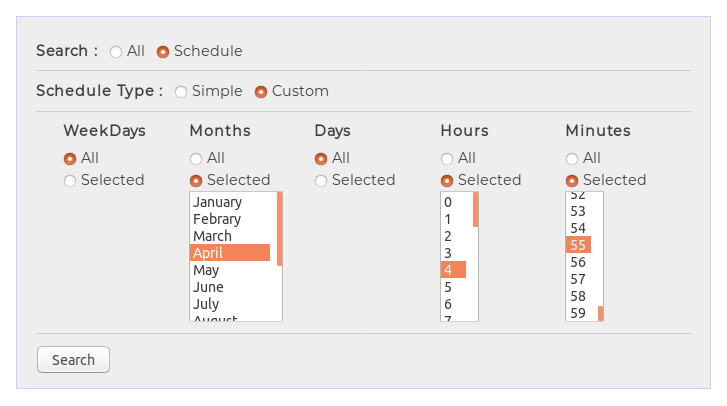727x406 pixels.
Task: Click the Months list scrollbar thumb
Action: point(280,229)
